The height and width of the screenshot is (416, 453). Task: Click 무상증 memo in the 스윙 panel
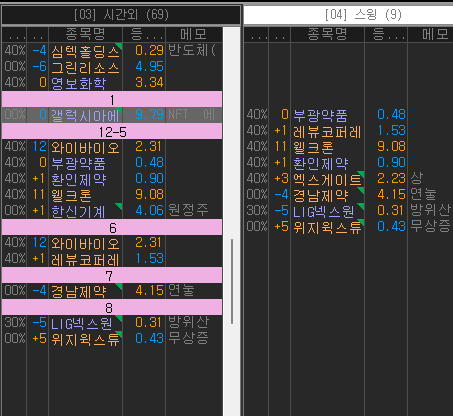[430, 226]
